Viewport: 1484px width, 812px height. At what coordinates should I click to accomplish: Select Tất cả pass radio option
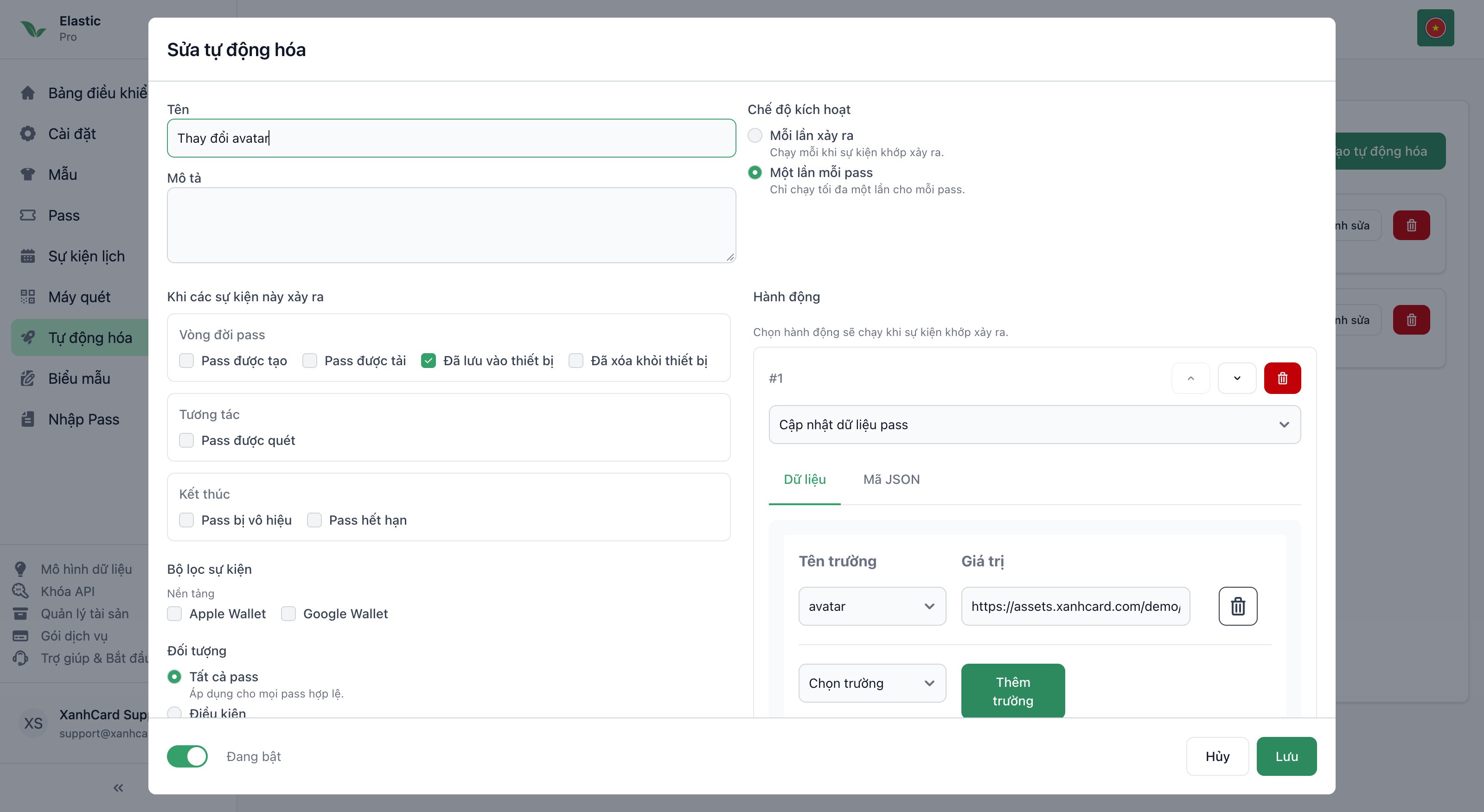pos(174,677)
